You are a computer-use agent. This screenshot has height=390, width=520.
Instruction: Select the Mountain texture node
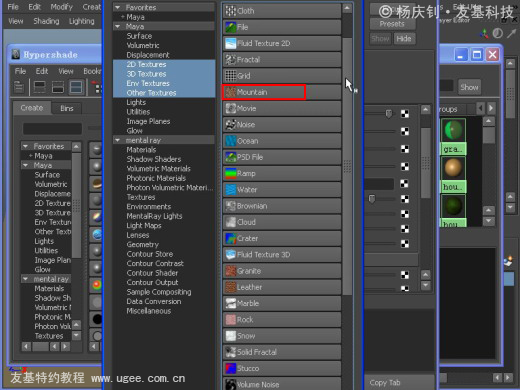click(264, 92)
